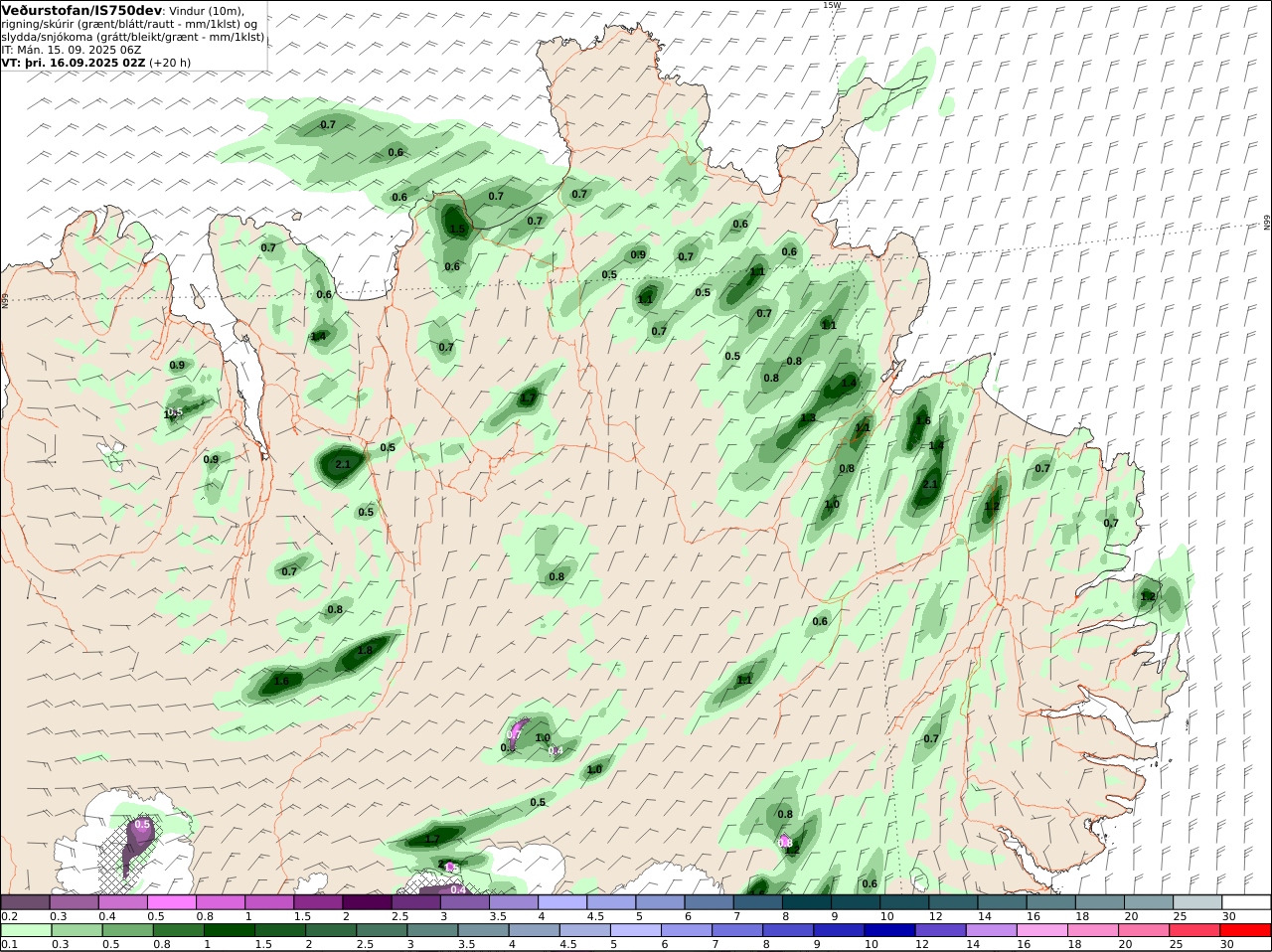Viewport: 1272px width, 952px height.
Task: Click the 0.1 label in the lower legend
Action: click(x=9, y=944)
